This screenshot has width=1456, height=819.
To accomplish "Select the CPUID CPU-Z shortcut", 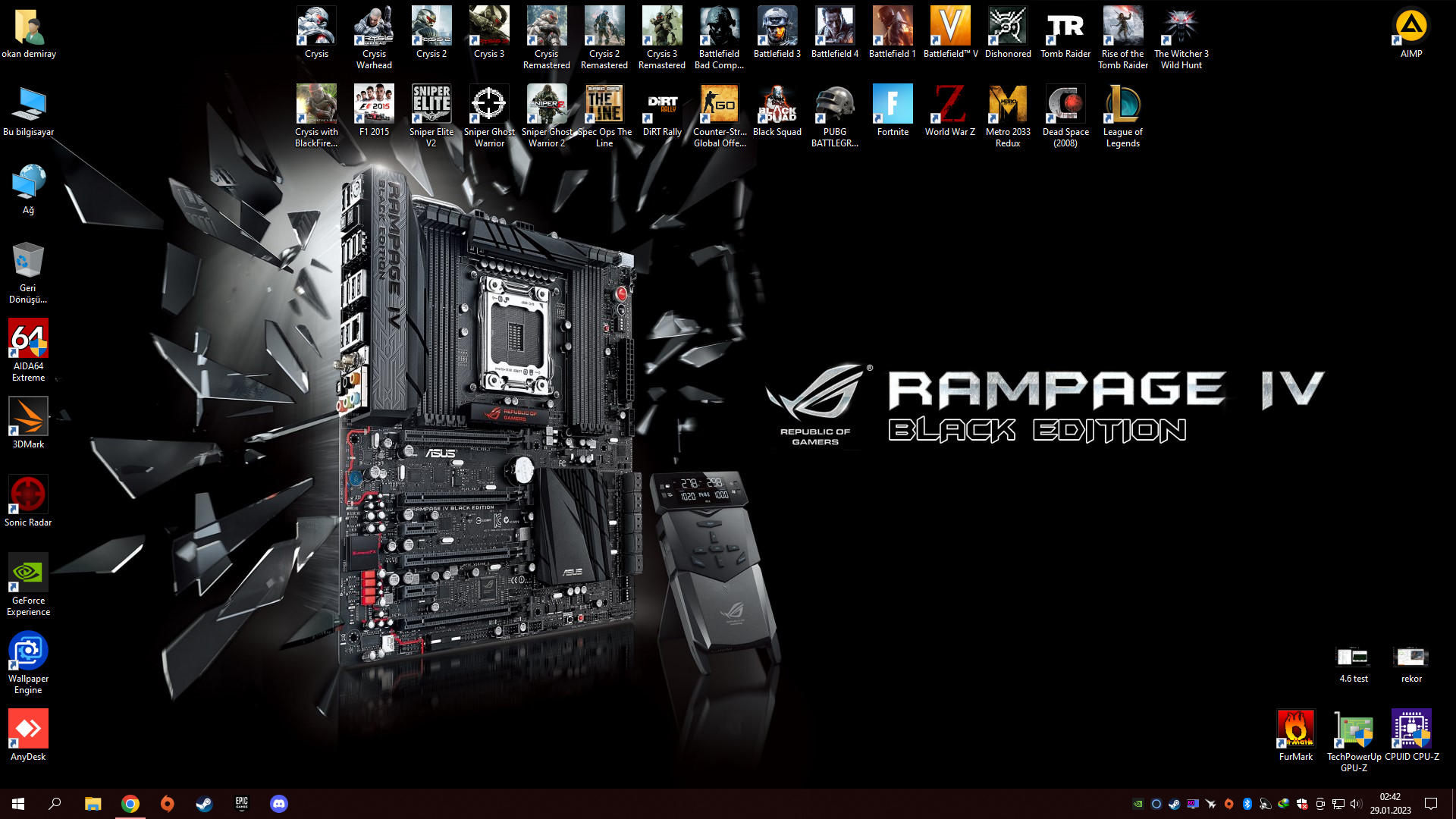I will click(x=1410, y=730).
